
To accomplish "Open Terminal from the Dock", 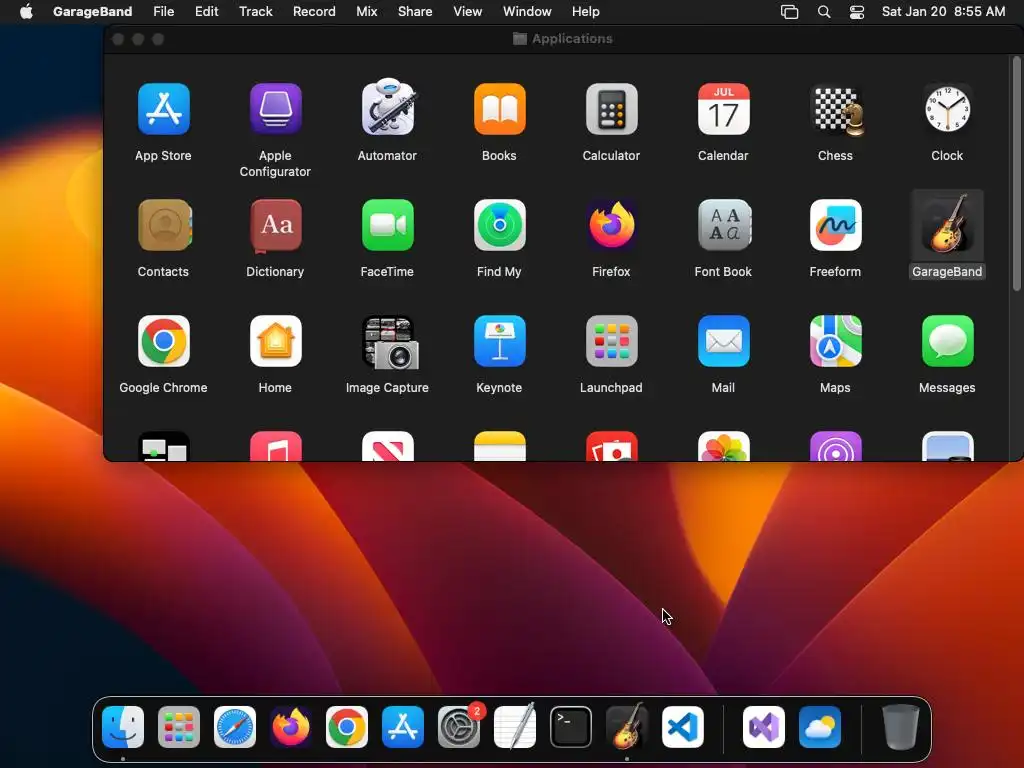I will click(571, 727).
